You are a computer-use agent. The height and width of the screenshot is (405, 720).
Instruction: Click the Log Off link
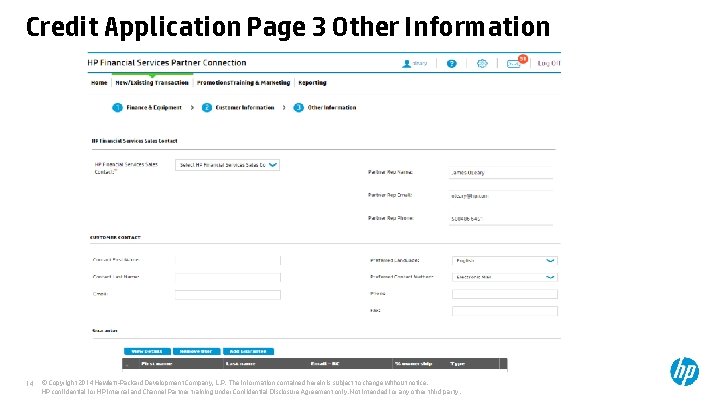click(x=549, y=63)
